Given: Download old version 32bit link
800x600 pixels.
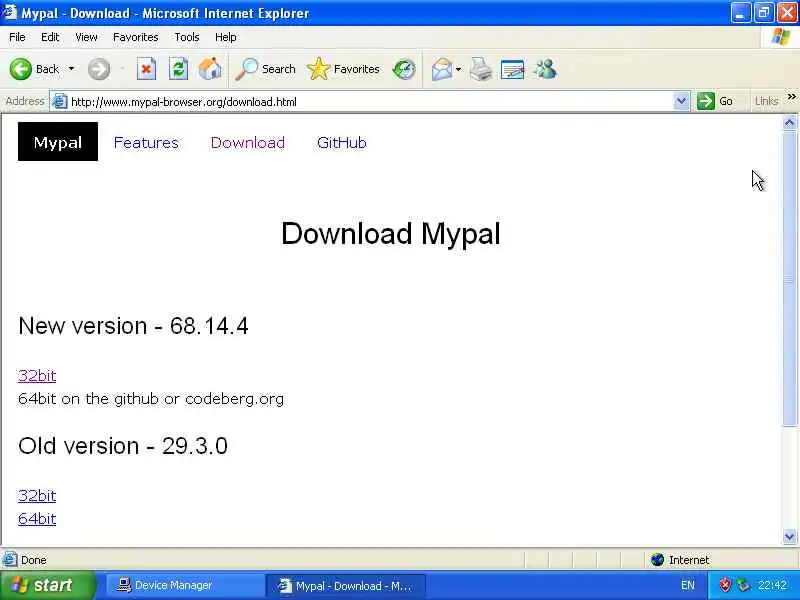Looking at the screenshot, I should 37,495.
